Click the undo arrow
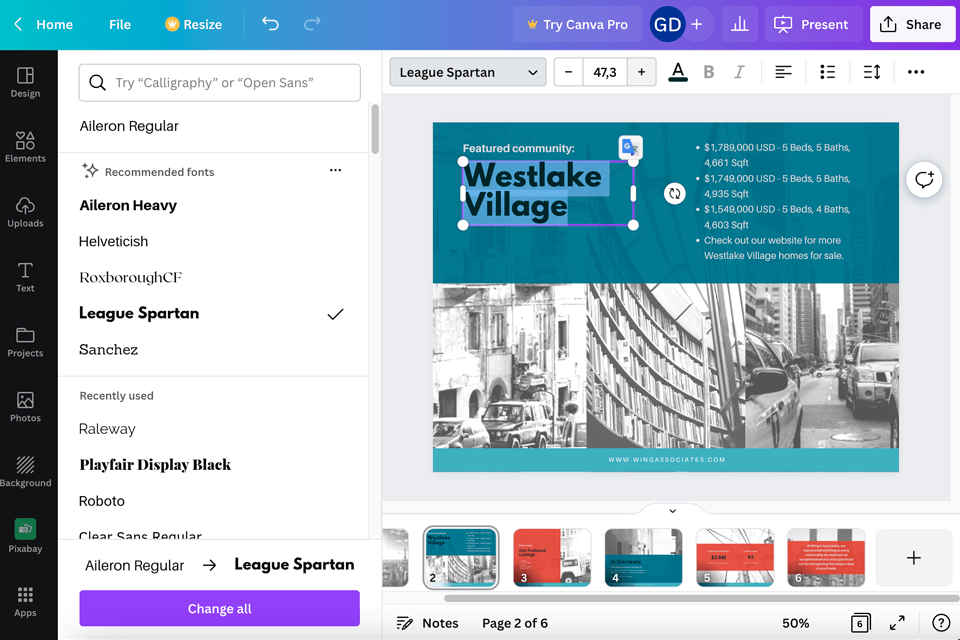Screen dimensions: 960x640 (x=270, y=24)
